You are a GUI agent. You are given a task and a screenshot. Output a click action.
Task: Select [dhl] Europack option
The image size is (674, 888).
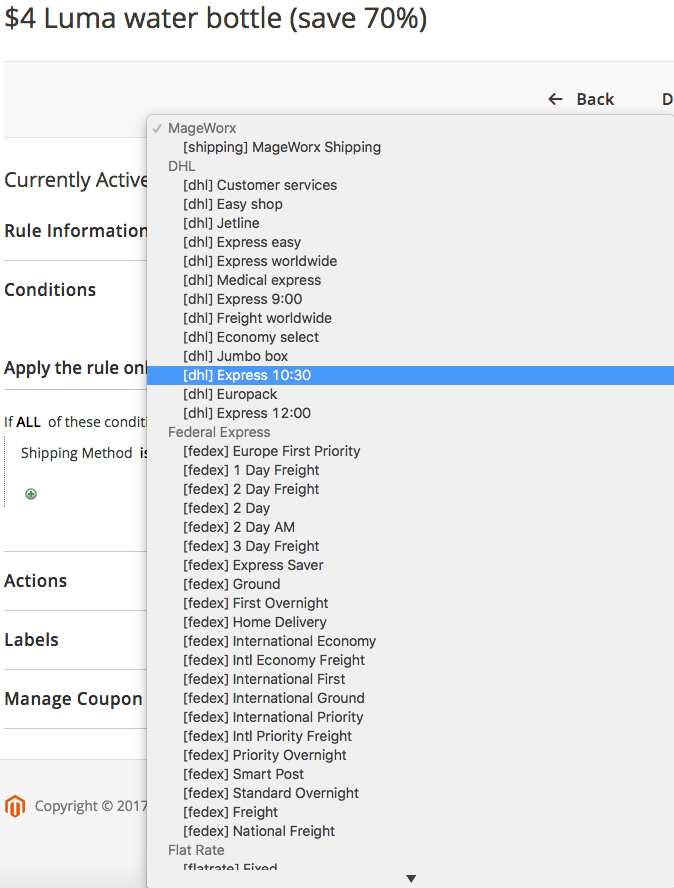click(411, 394)
